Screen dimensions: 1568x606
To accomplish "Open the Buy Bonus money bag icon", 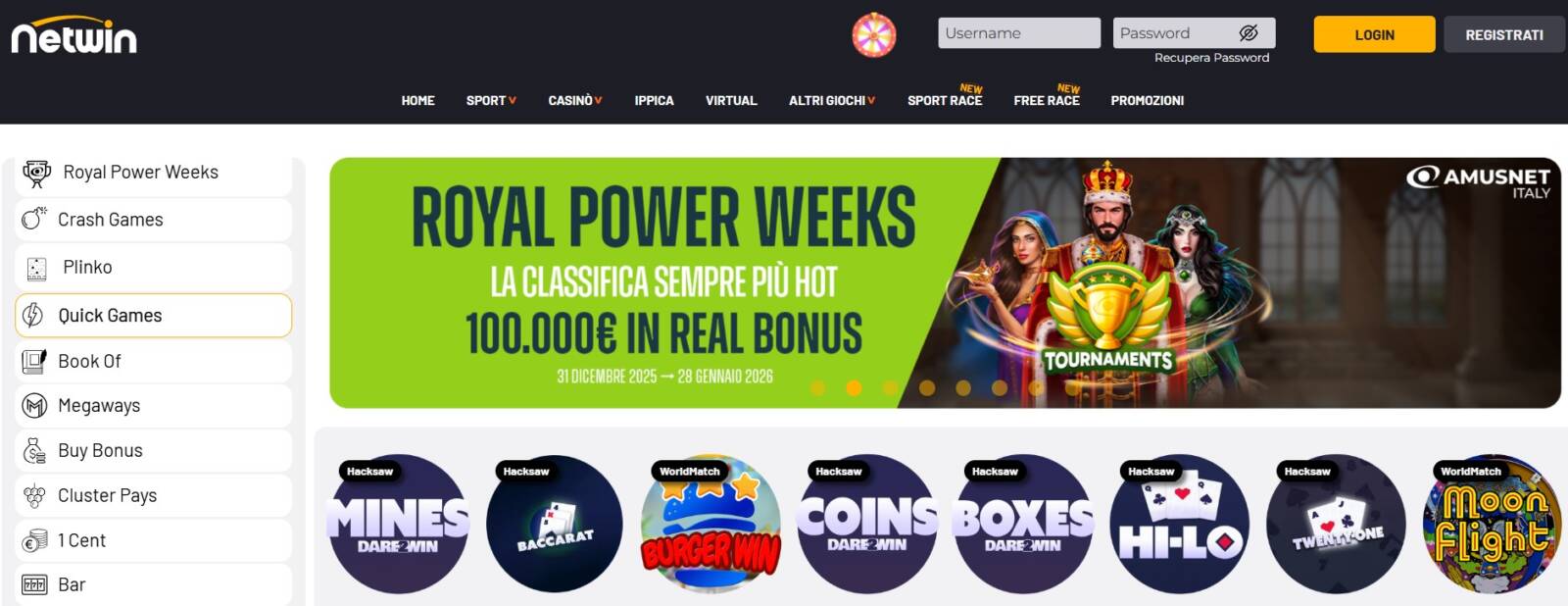I will [34, 451].
